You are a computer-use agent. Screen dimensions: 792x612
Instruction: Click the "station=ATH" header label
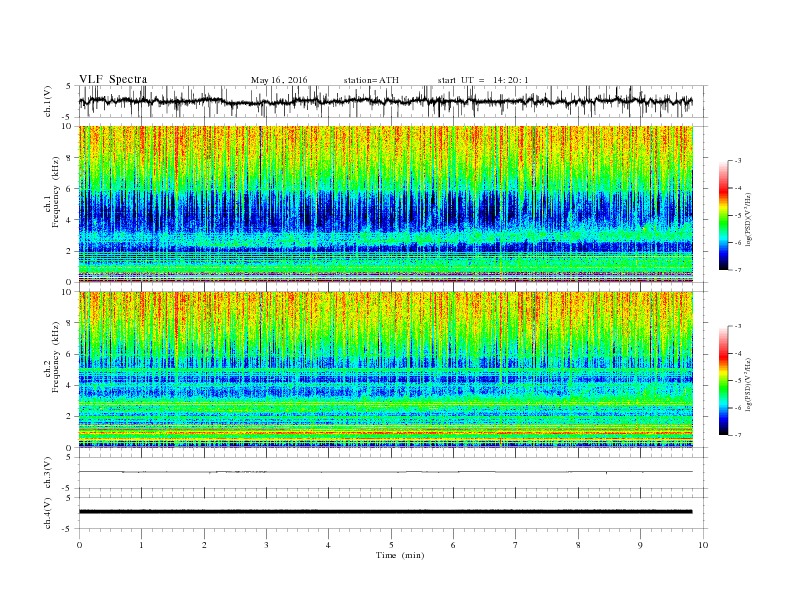coord(371,80)
